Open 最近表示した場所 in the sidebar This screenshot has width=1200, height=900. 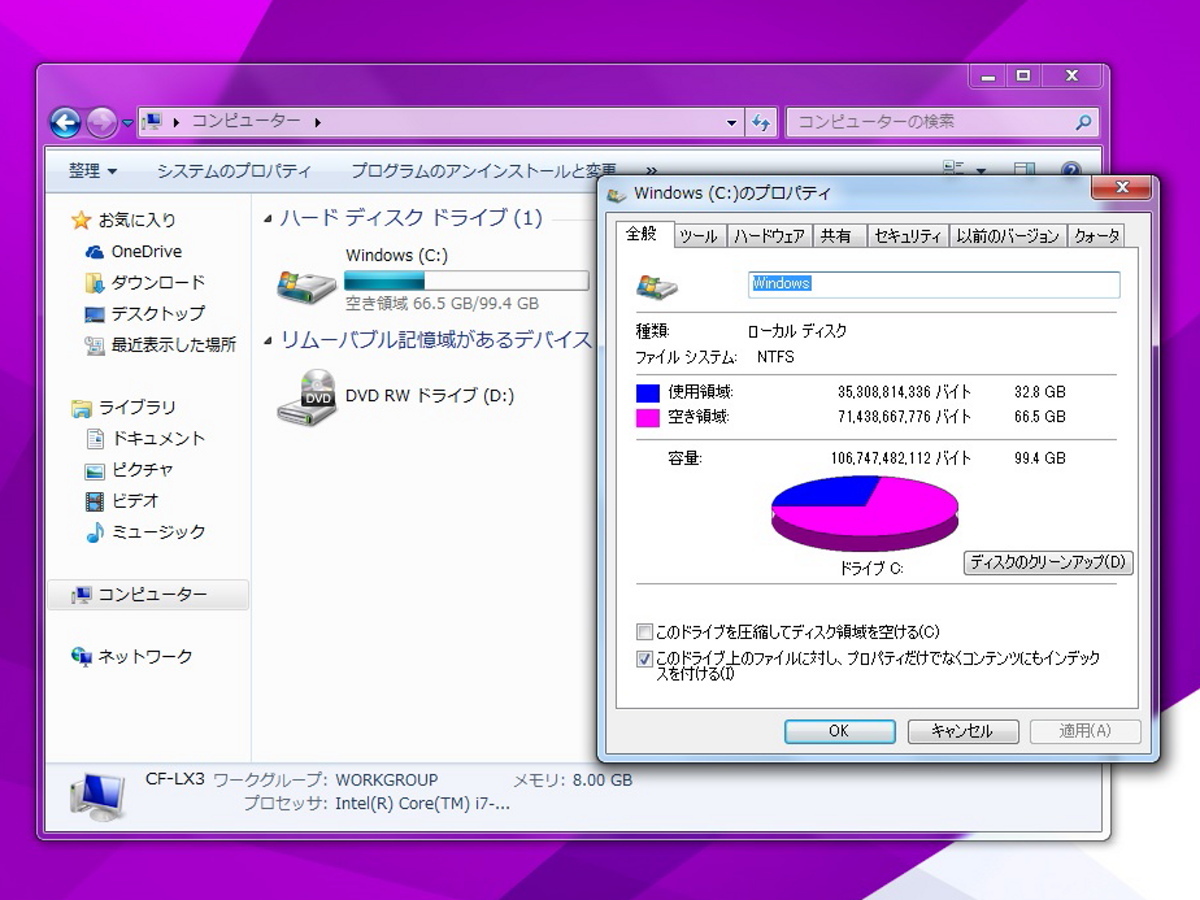coord(173,344)
